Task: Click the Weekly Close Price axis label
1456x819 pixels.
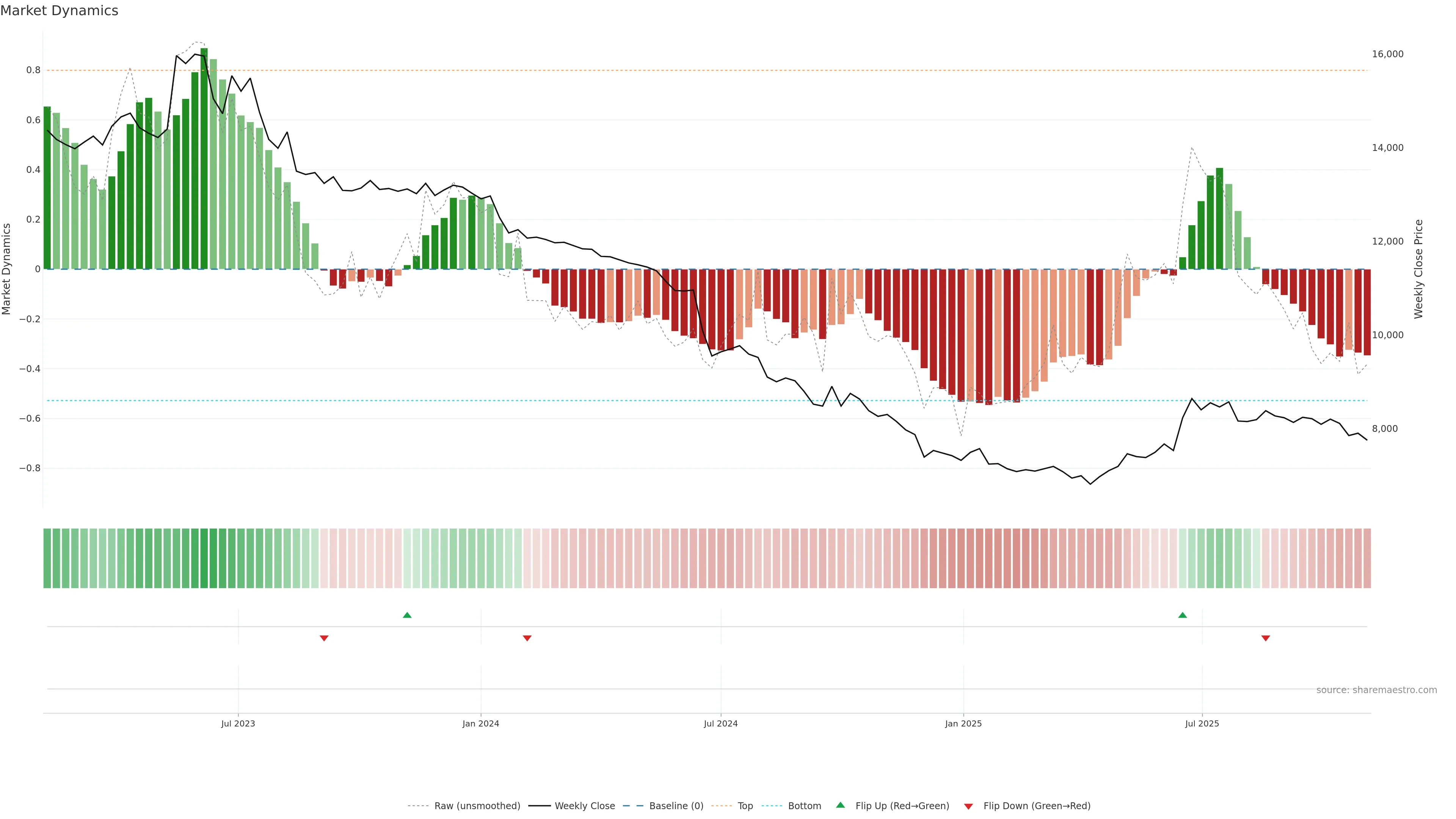Action: (1418, 269)
